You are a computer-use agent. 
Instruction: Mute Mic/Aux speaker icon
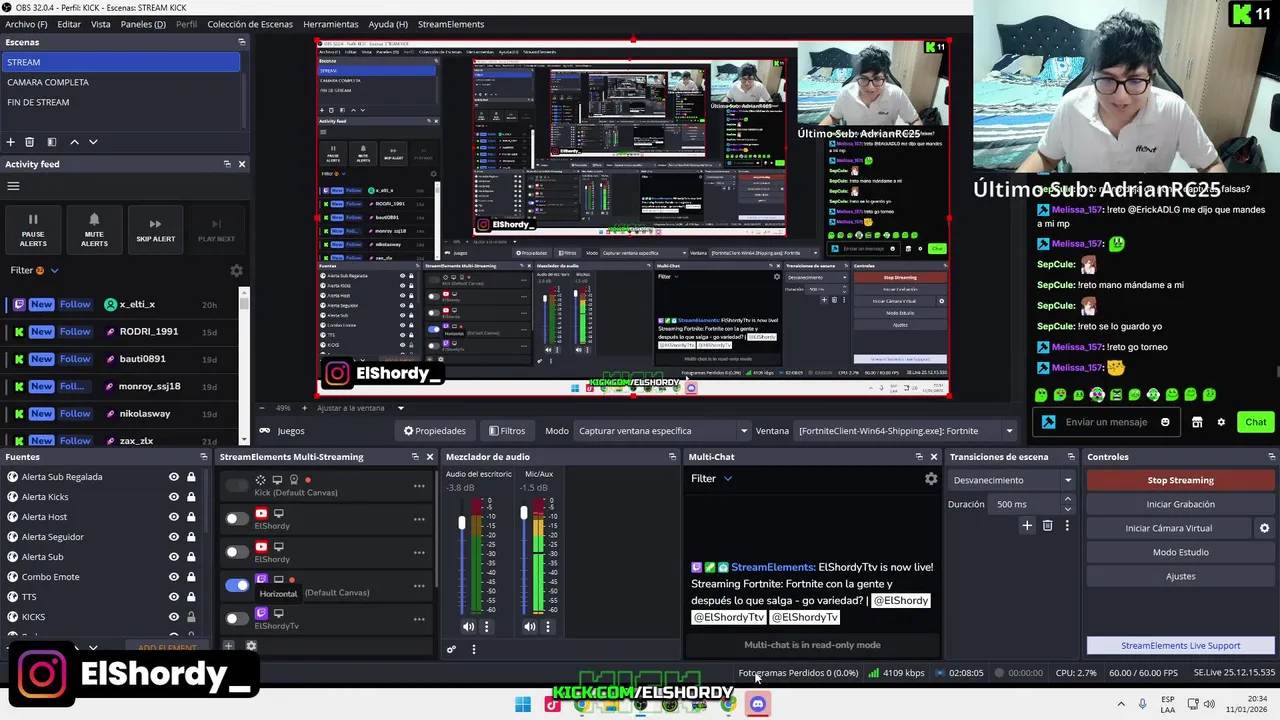point(529,627)
